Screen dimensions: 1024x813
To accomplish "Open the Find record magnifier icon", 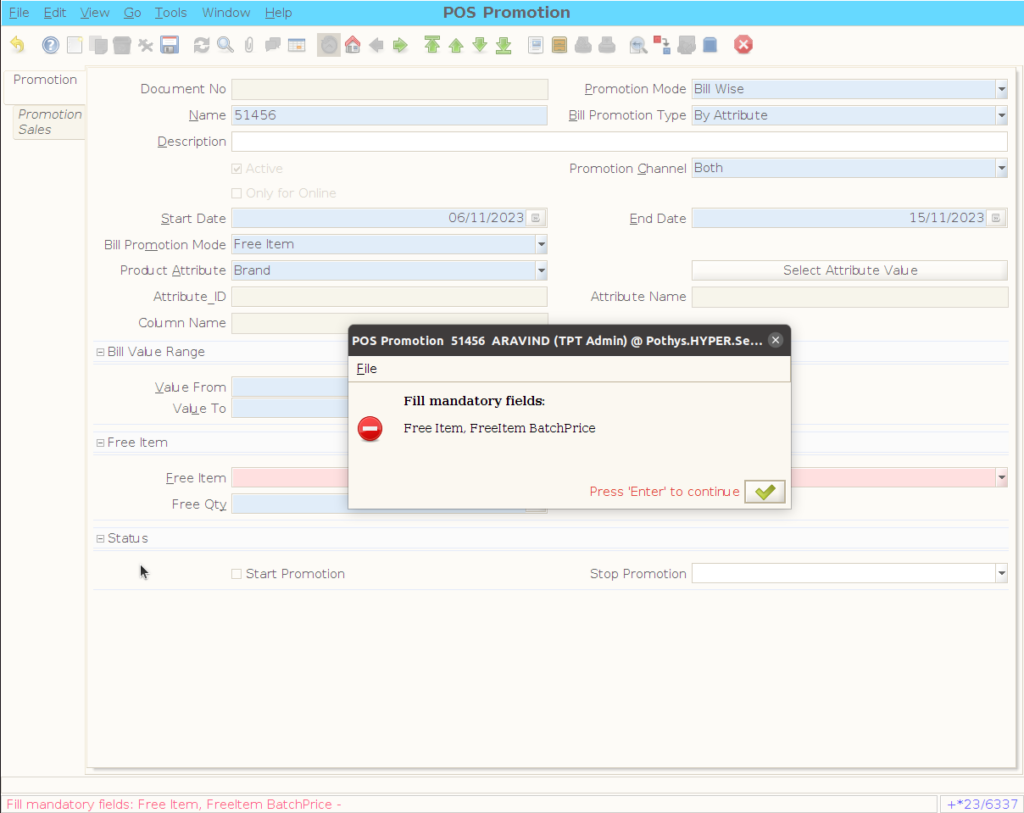I will [225, 45].
